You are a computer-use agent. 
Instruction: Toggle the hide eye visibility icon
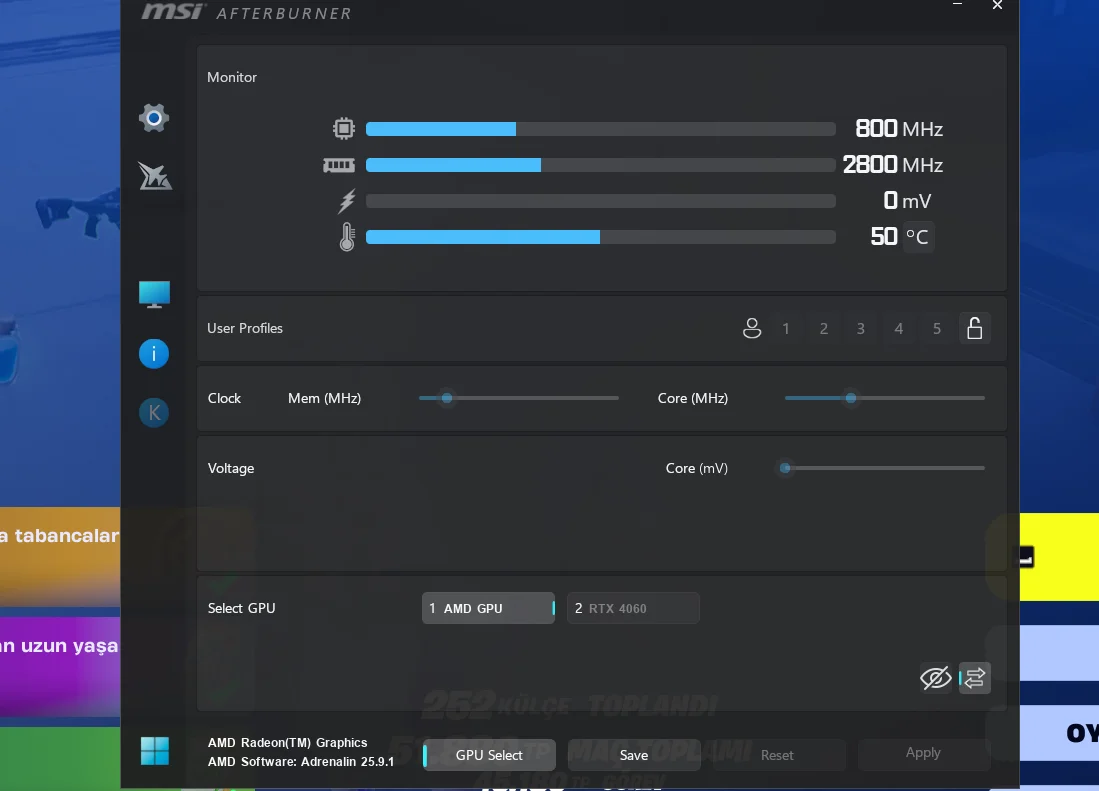click(x=936, y=677)
